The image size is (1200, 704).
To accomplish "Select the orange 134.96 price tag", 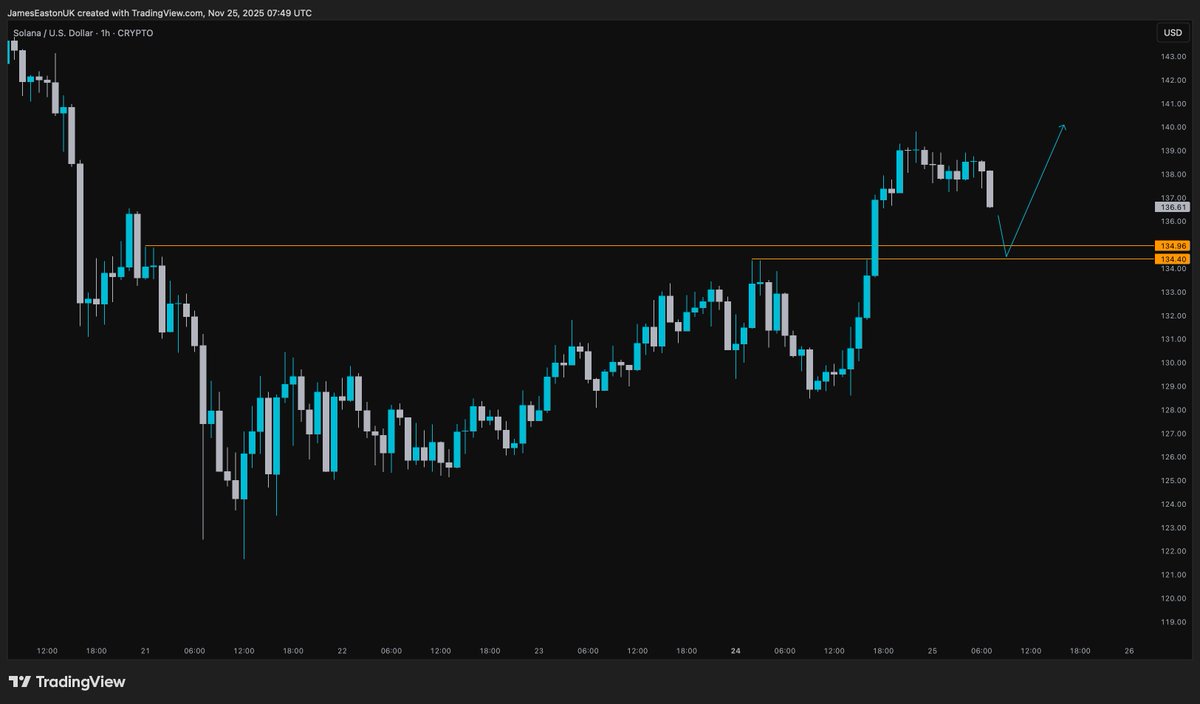I will pos(1172,246).
